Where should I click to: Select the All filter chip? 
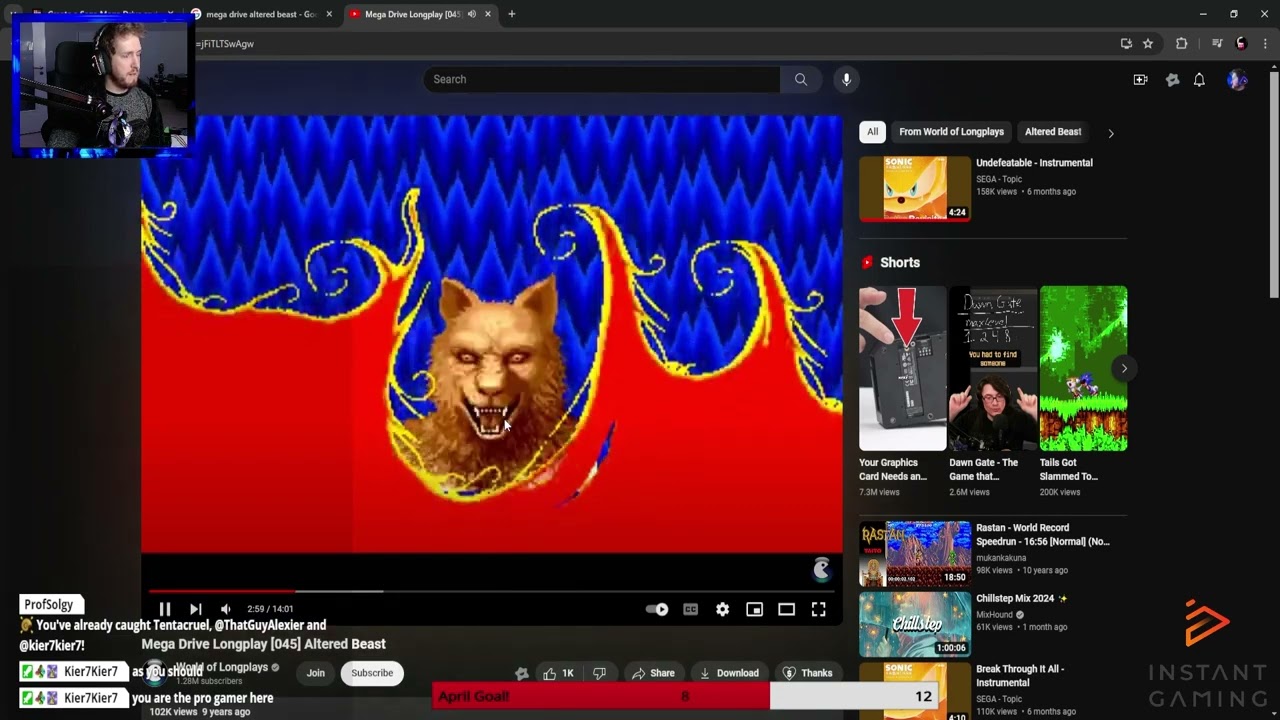(873, 132)
